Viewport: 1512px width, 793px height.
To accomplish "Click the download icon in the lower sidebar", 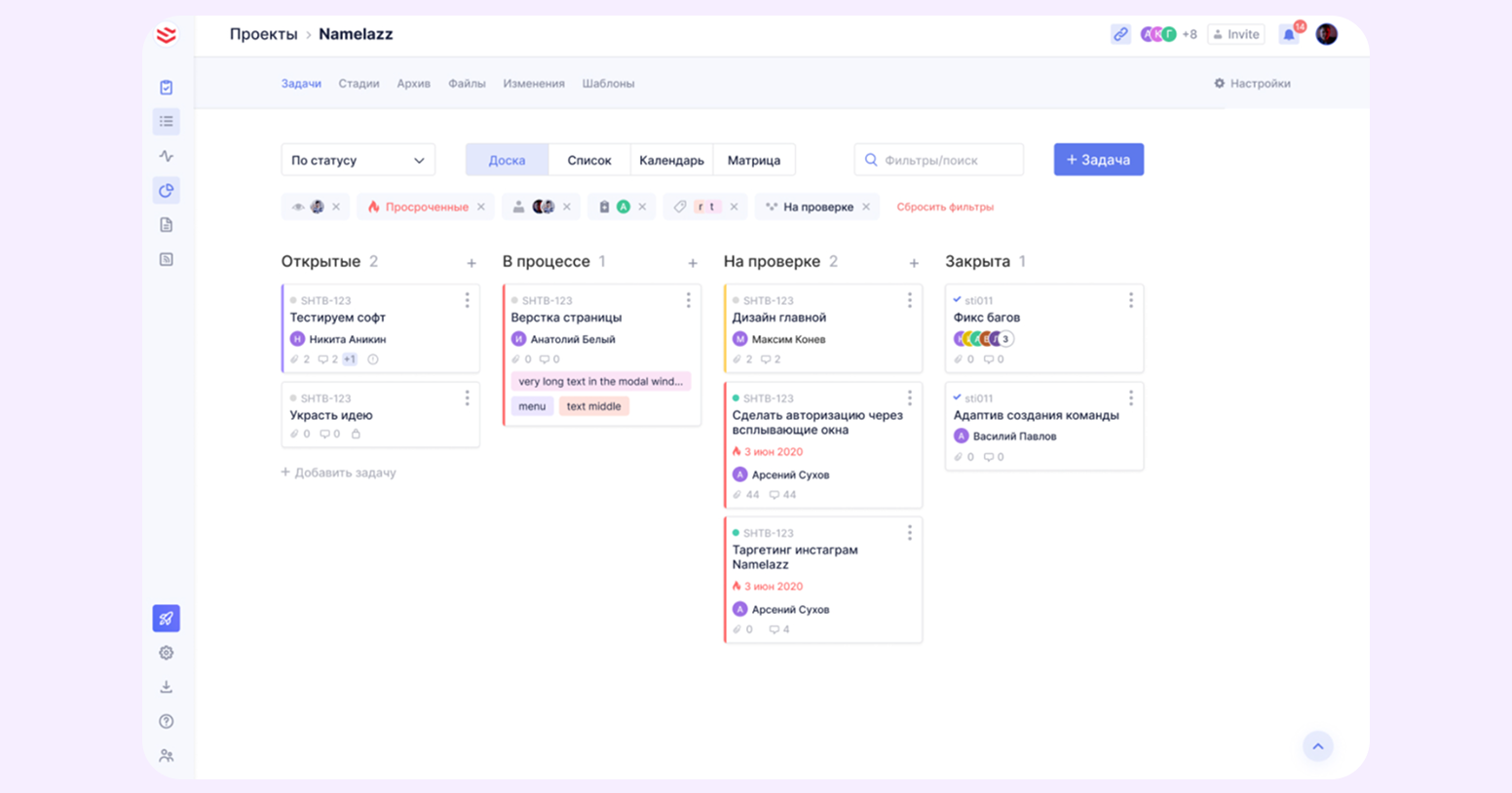I will click(x=166, y=687).
